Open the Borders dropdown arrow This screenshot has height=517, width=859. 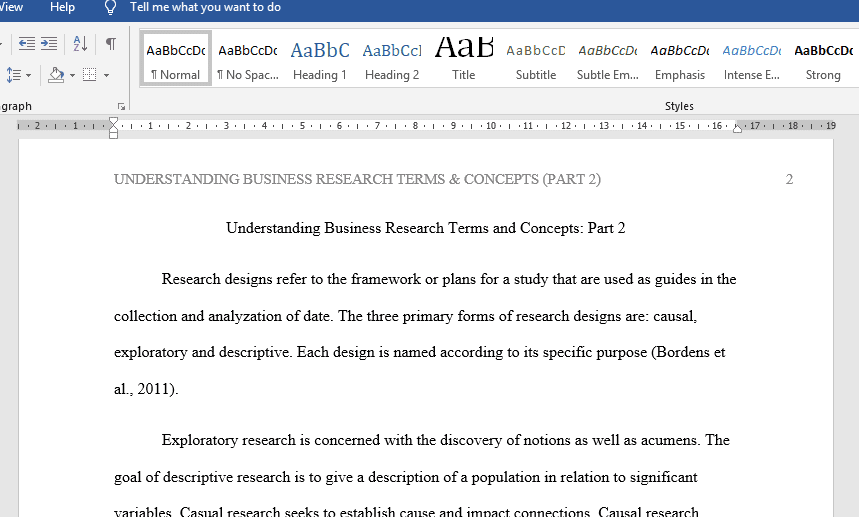pyautogui.click(x=106, y=75)
